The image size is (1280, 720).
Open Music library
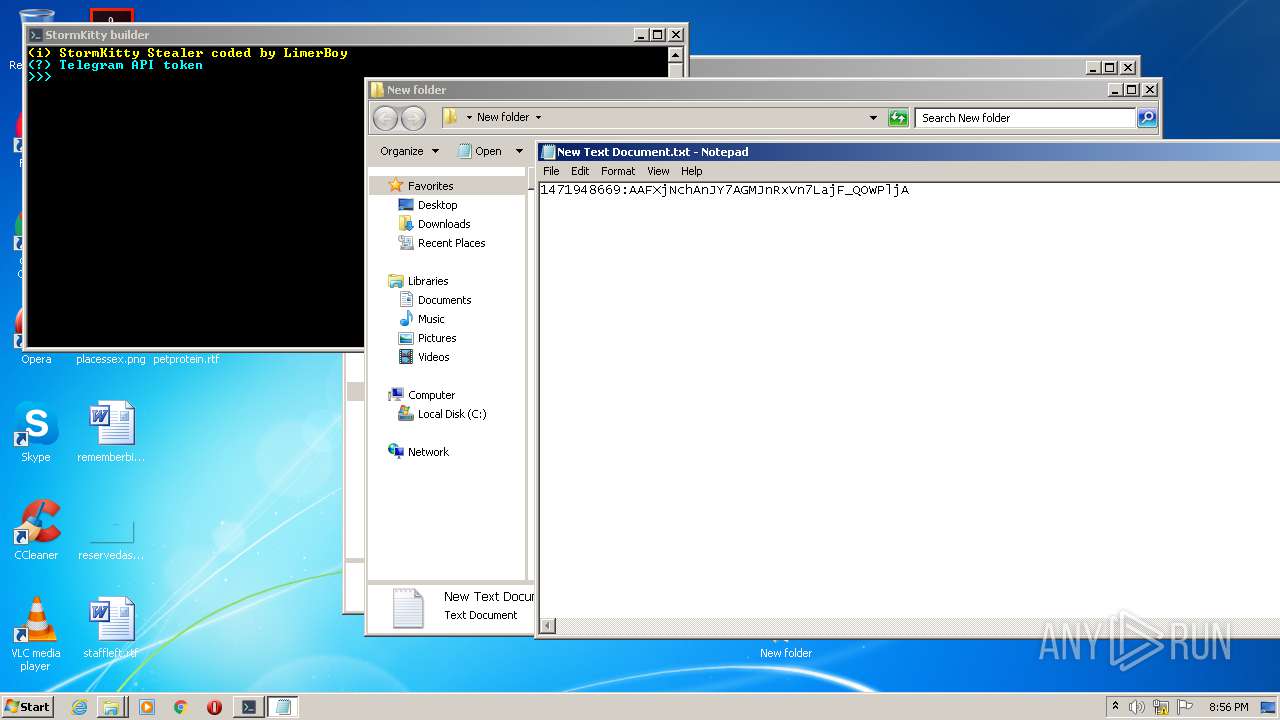[x=431, y=319]
